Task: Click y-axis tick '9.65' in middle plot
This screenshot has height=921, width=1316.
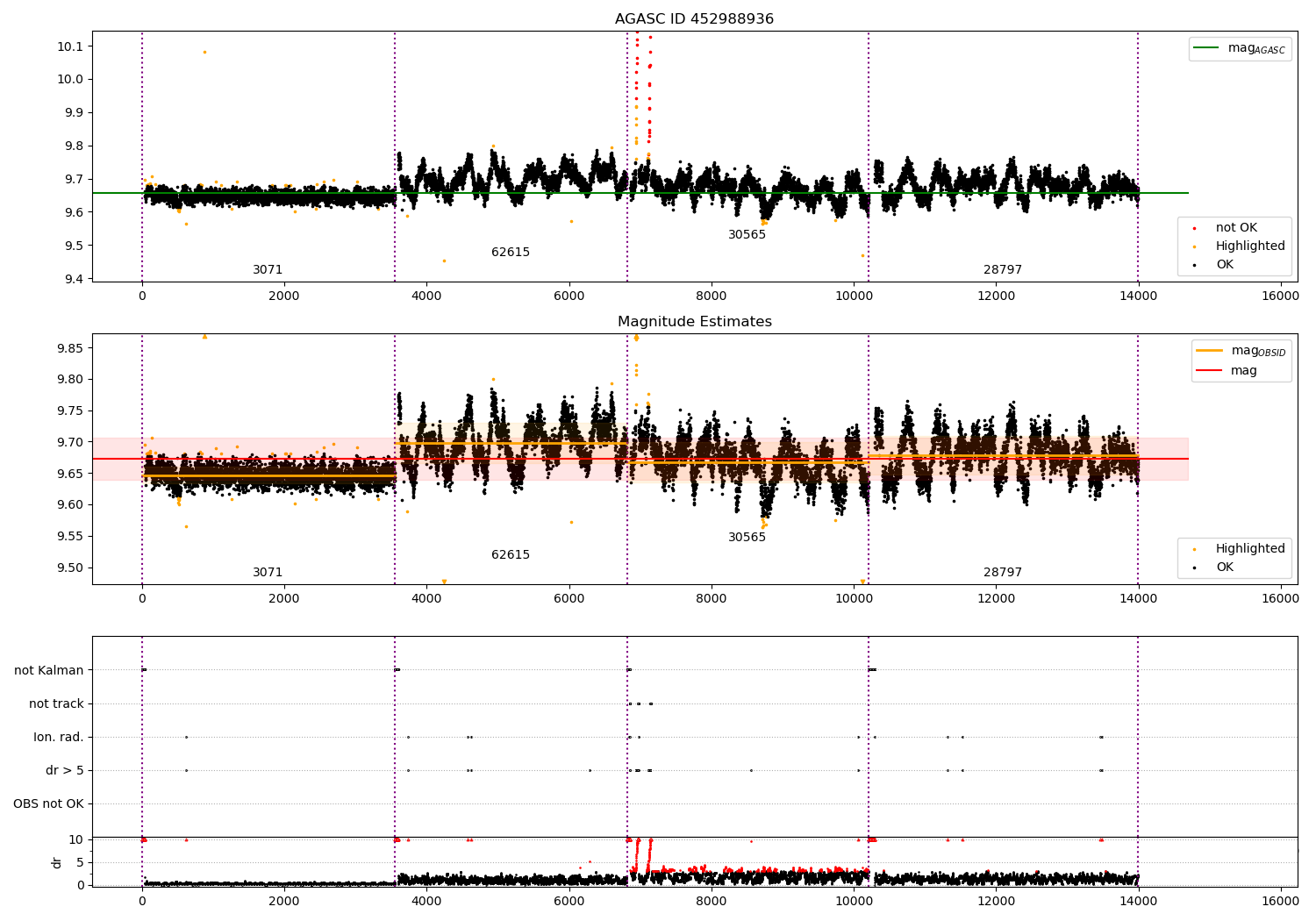Action: tap(70, 474)
